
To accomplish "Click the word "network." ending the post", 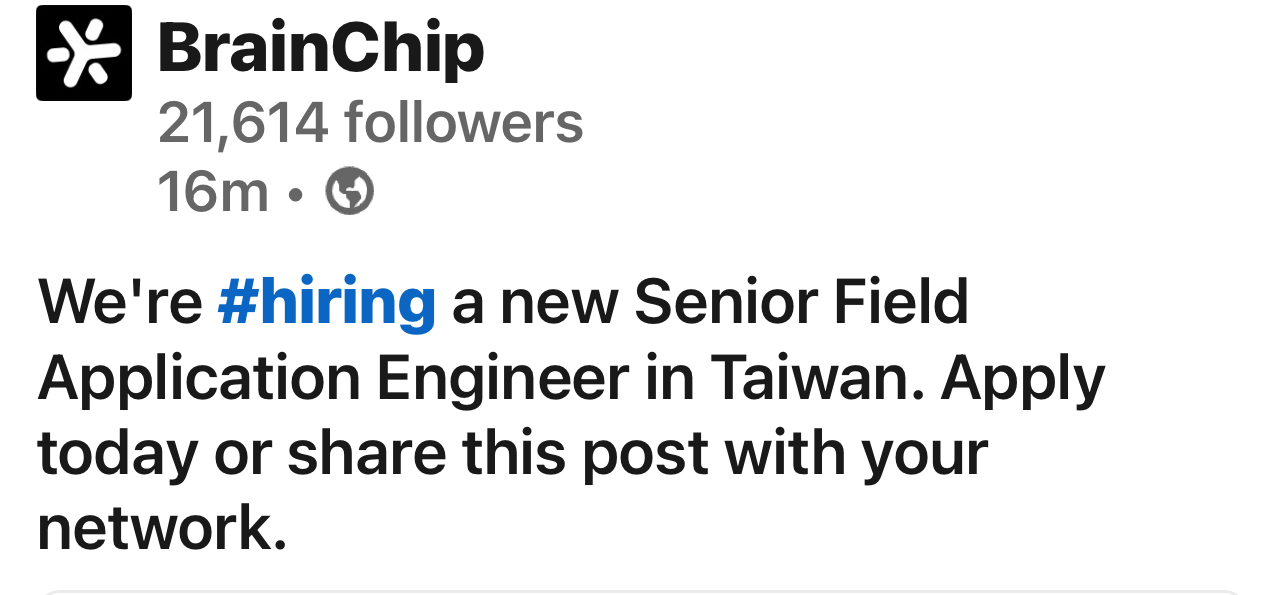I will tap(162, 529).
